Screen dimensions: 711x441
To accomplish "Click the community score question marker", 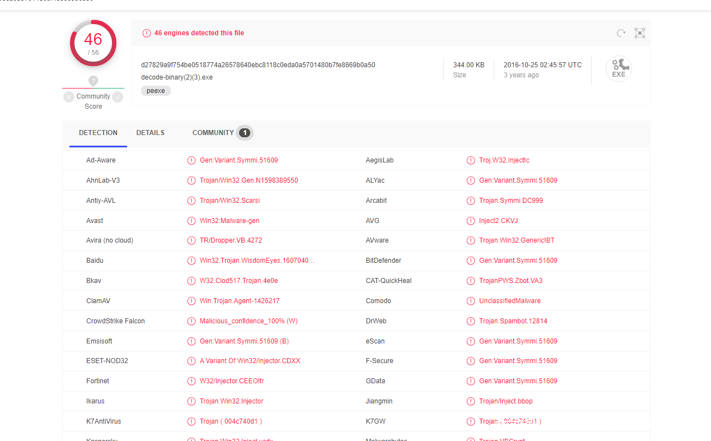I will coord(93,81).
